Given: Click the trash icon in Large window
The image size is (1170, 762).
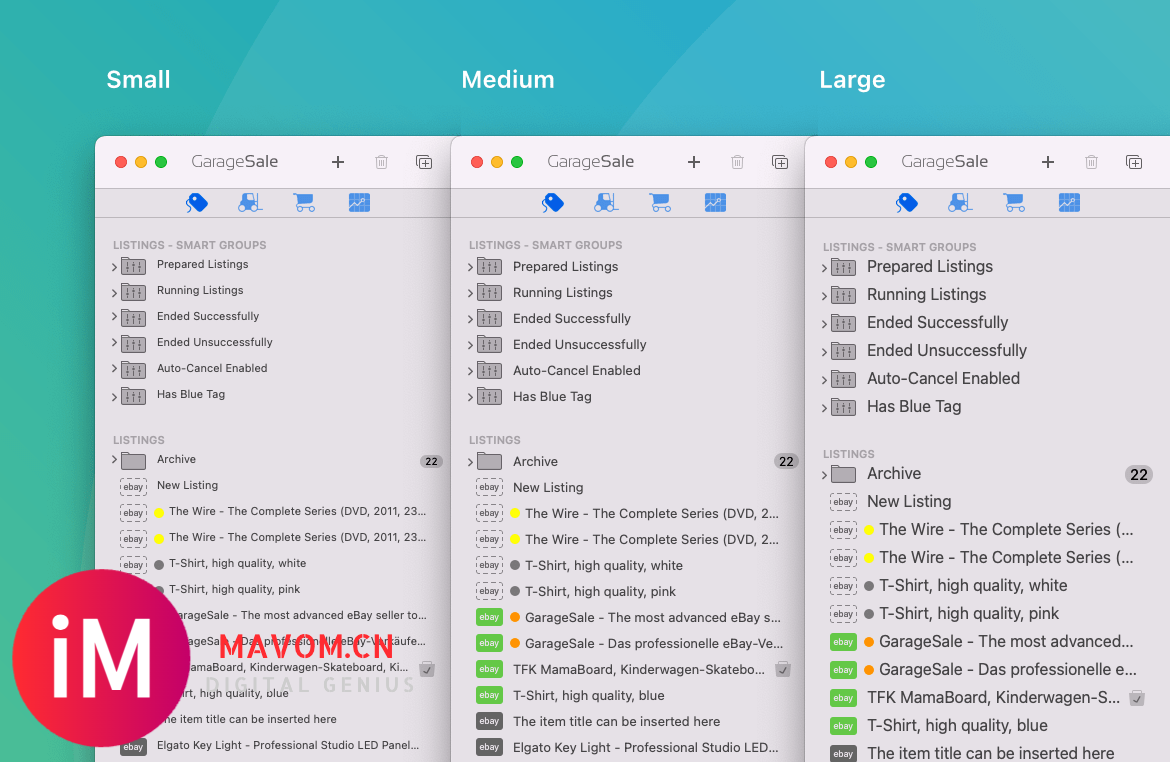Looking at the screenshot, I should click(x=1091, y=162).
